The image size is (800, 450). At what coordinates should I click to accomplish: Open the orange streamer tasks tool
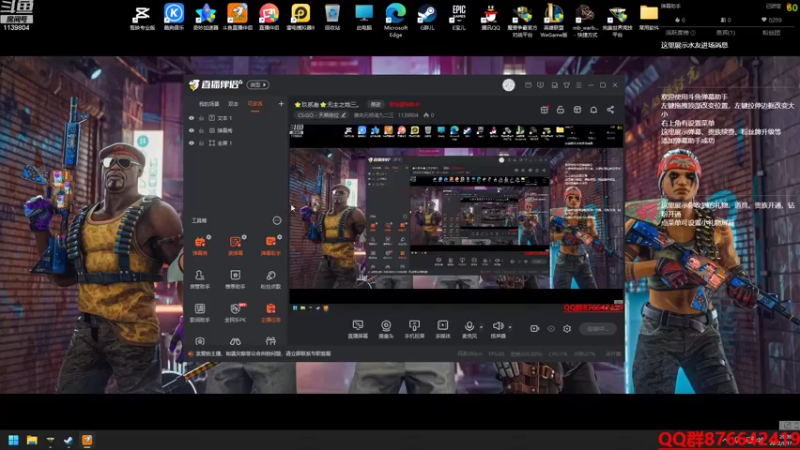coord(270,312)
